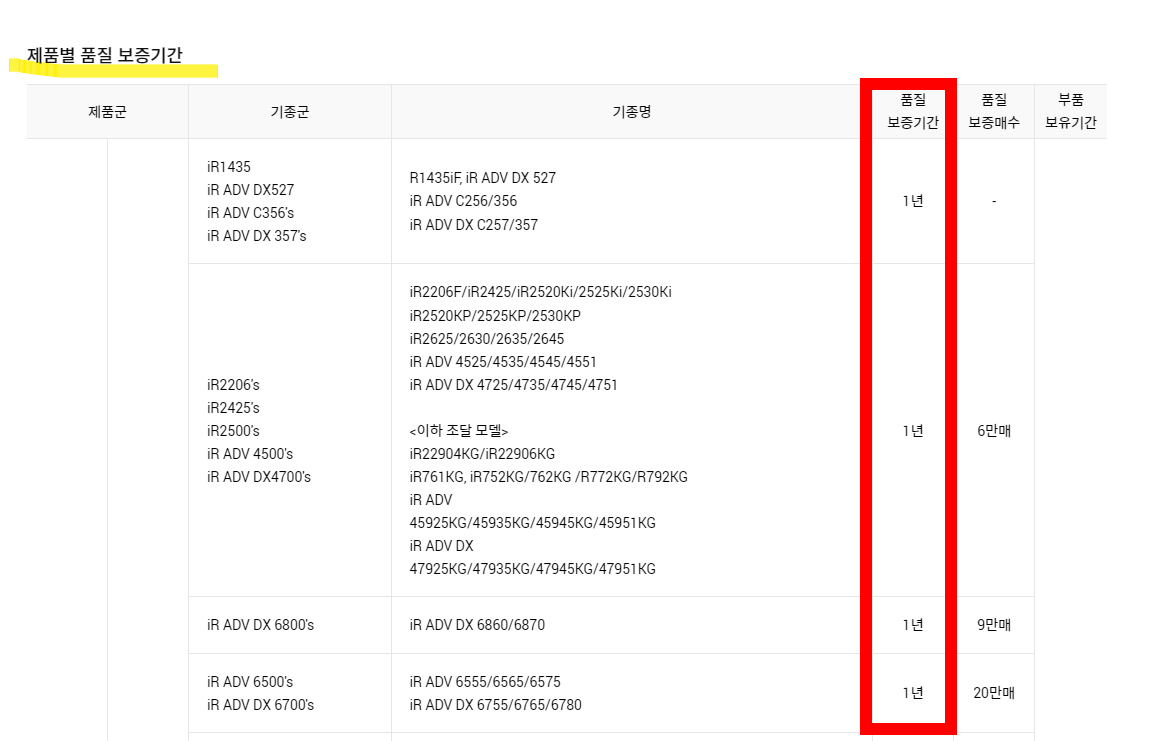Click the 'iR ADV 4500's' model group entry
Screen dimensions: 1172x741
(x=250, y=454)
